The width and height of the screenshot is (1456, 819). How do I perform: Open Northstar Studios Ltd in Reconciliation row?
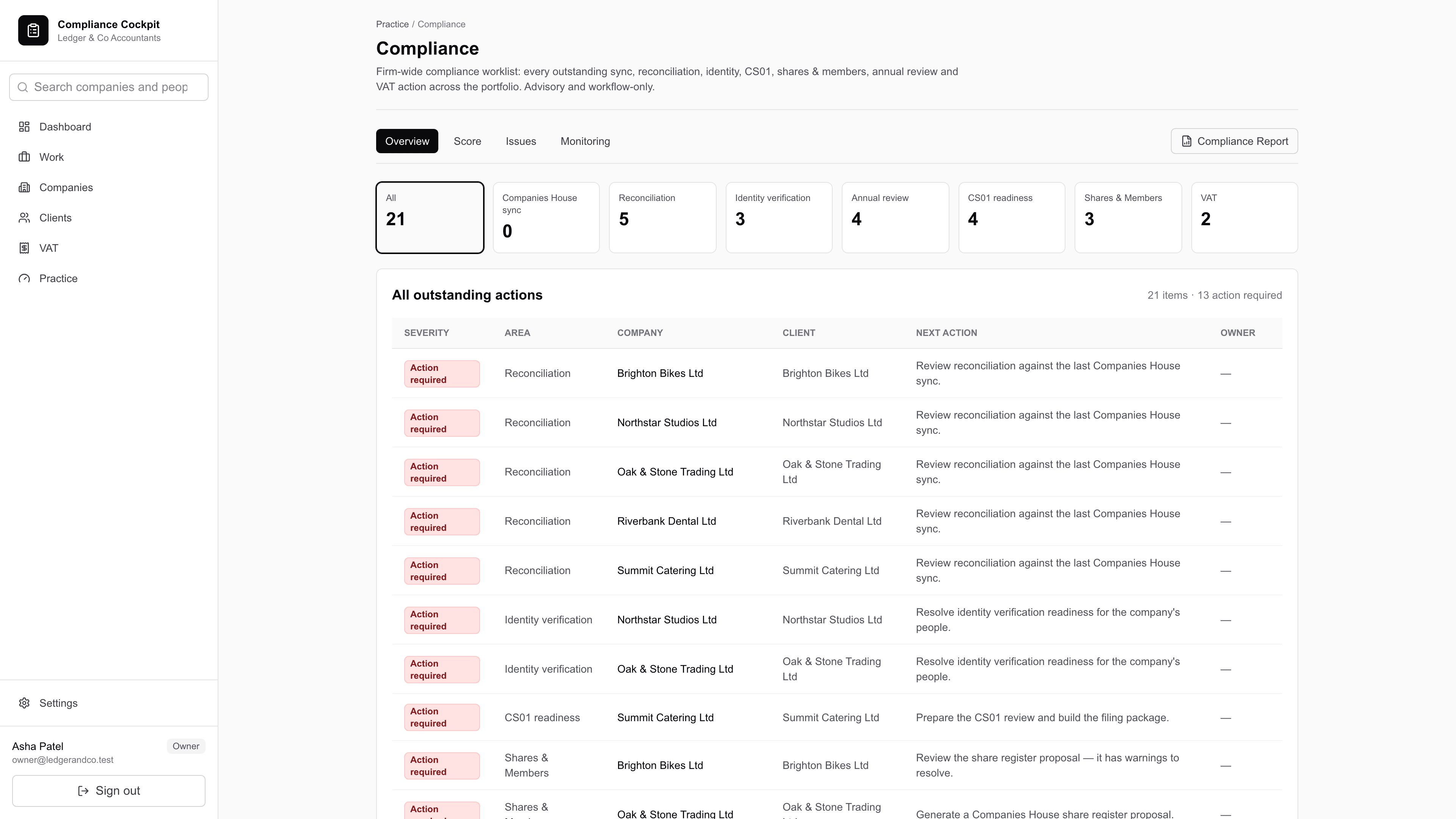tap(667, 423)
